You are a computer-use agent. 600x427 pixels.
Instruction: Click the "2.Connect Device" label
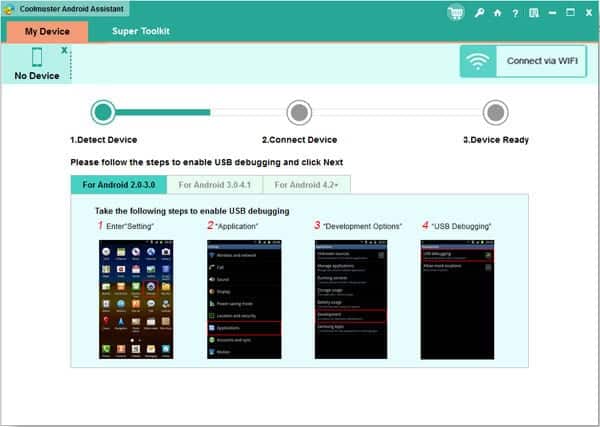[300, 140]
